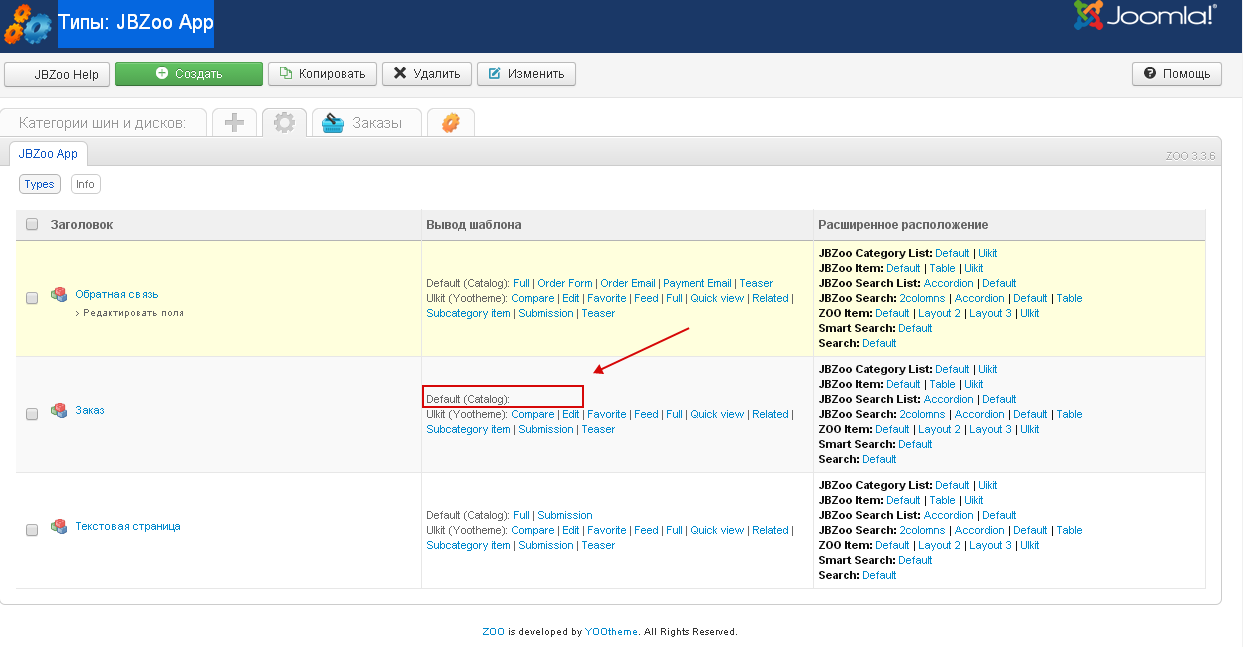
Task: Switch to the Info subtab
Action: click(x=86, y=184)
